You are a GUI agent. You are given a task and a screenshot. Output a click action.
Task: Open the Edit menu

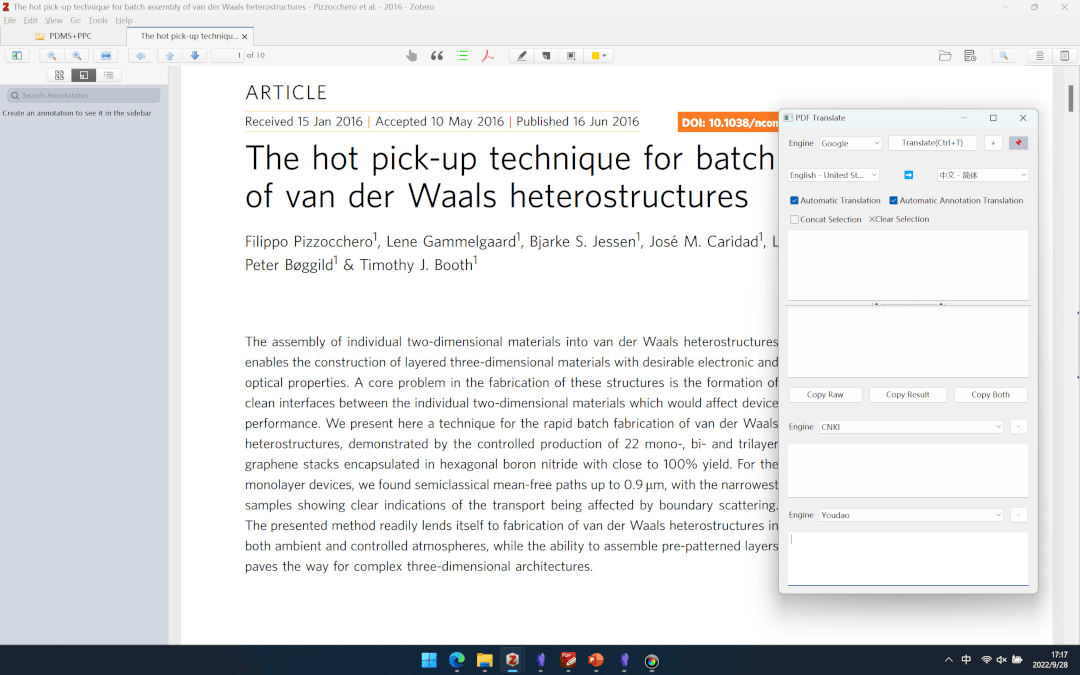tap(30, 21)
